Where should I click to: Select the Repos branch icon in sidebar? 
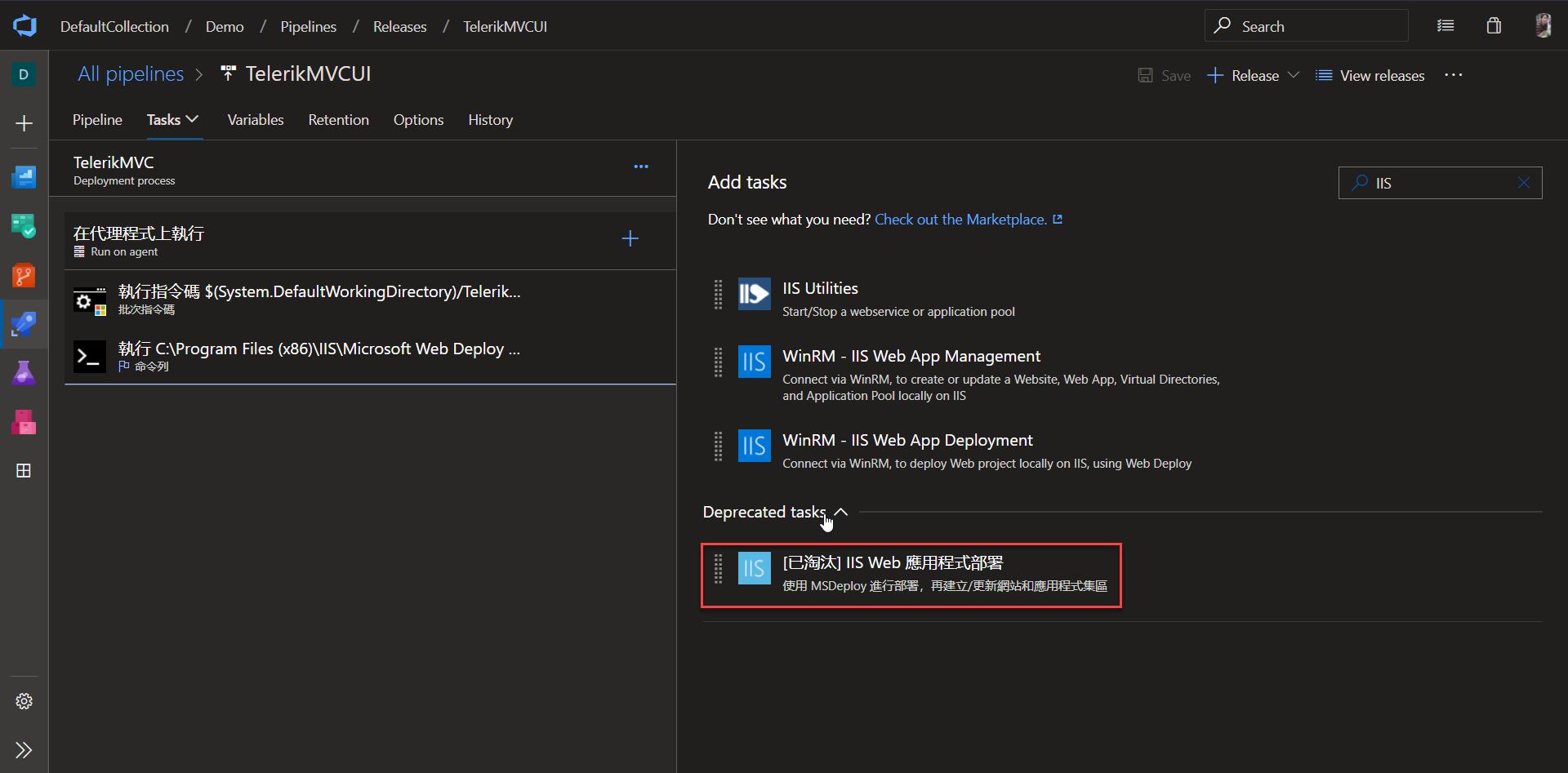click(23, 276)
